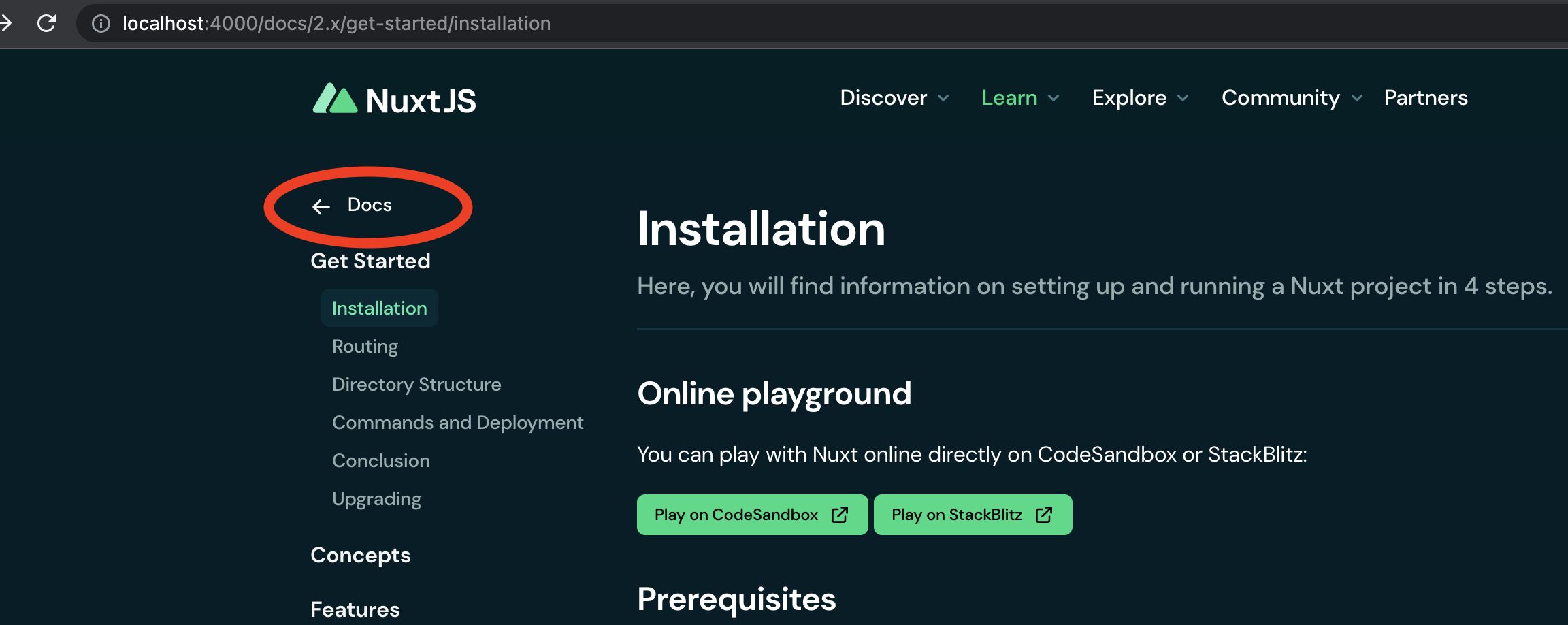
Task: Click the external link icon on StackBlitz button
Action: point(1044,515)
